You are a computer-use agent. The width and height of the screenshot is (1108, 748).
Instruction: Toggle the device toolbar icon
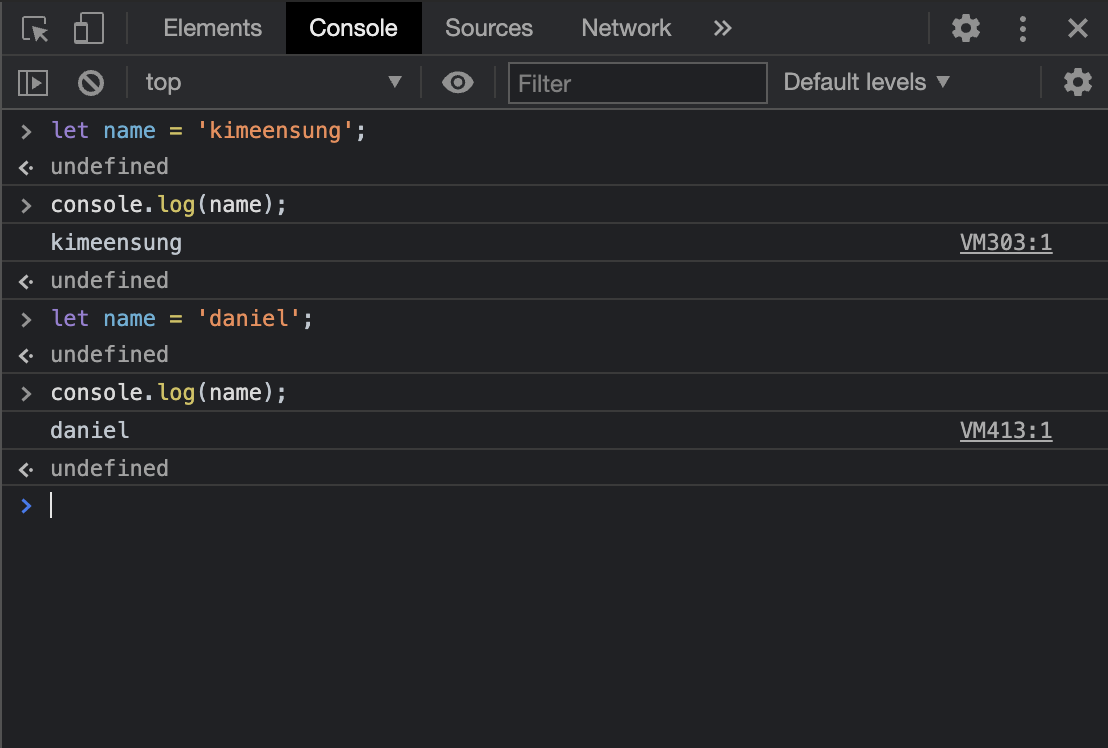coord(88,29)
